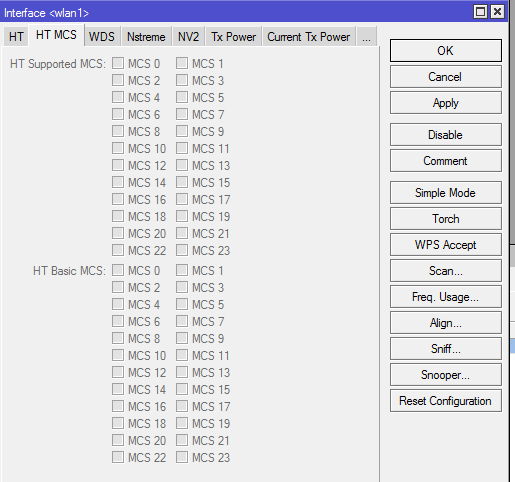The width and height of the screenshot is (515, 482).
Task: Select the Nstreme tab
Action: [x=146, y=37]
